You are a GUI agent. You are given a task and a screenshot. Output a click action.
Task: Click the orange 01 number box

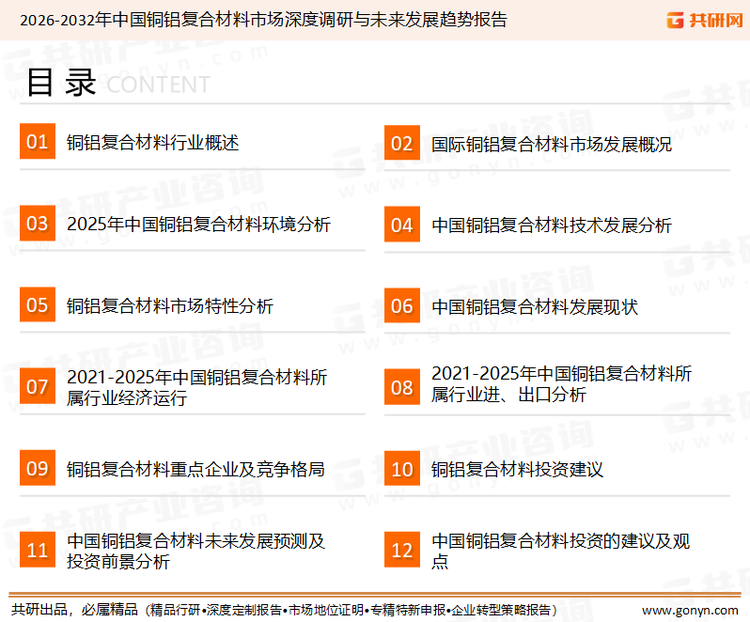pos(37,141)
